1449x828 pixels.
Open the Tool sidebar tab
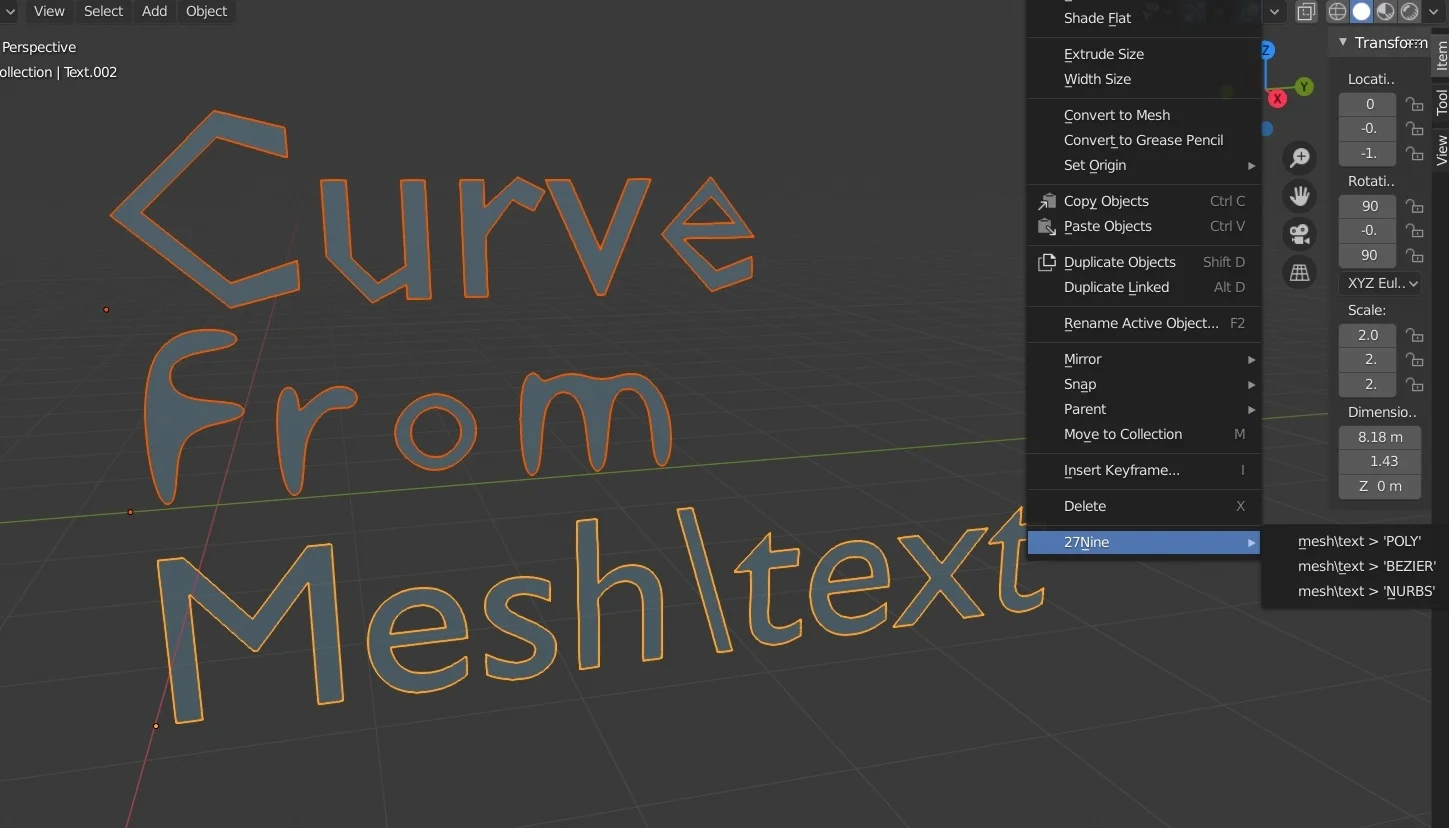[x=1441, y=102]
